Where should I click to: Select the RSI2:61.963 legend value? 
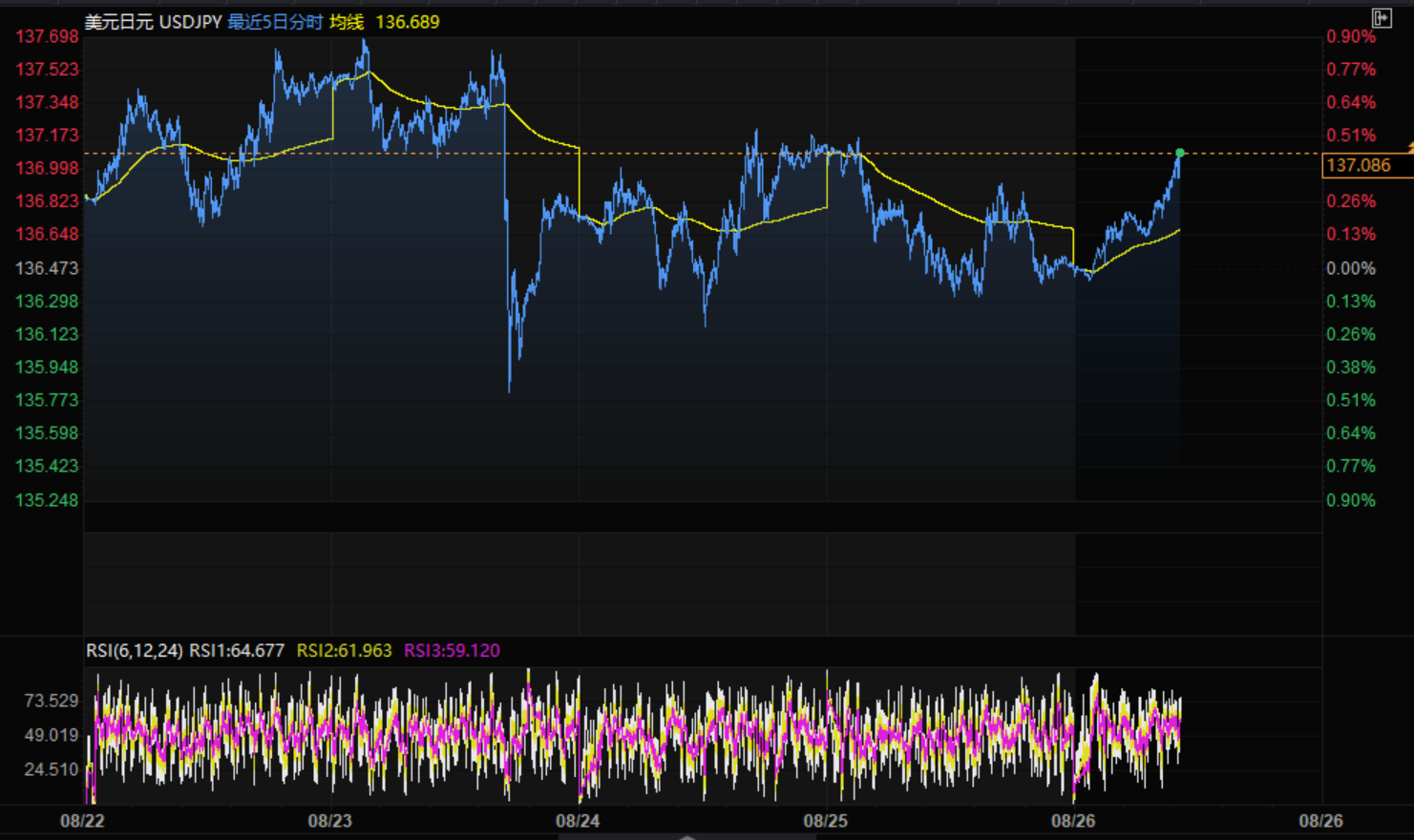[x=345, y=651]
